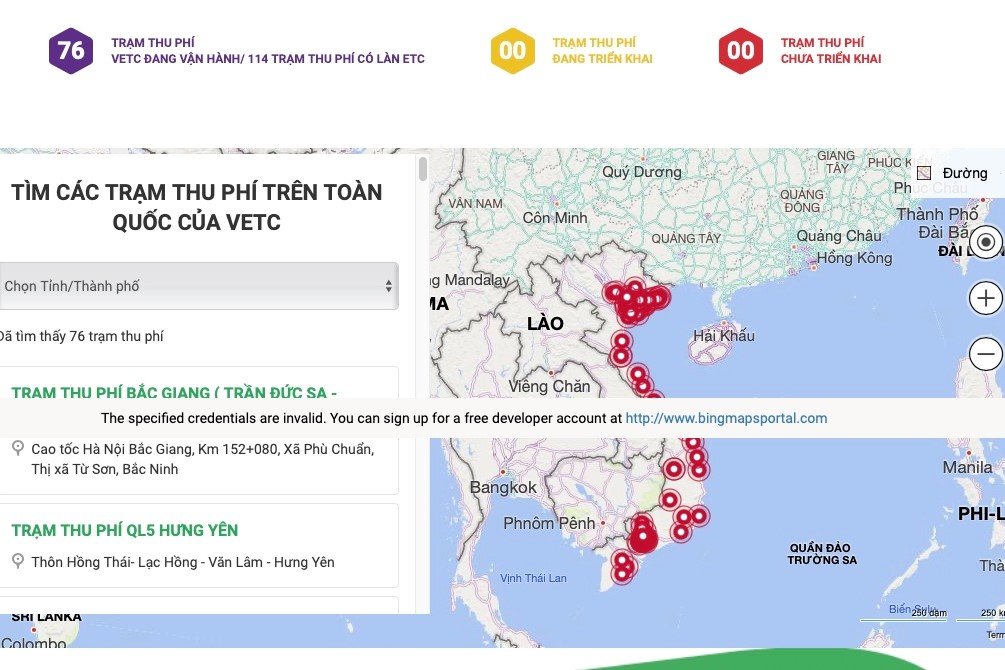Image resolution: width=1005 pixels, height=670 pixels.
Task: Click the yellow hexagon showing 00
Action: 513,51
